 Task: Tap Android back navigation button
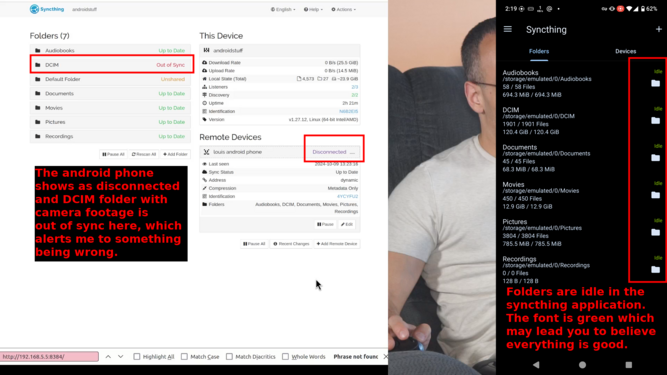click(536, 364)
